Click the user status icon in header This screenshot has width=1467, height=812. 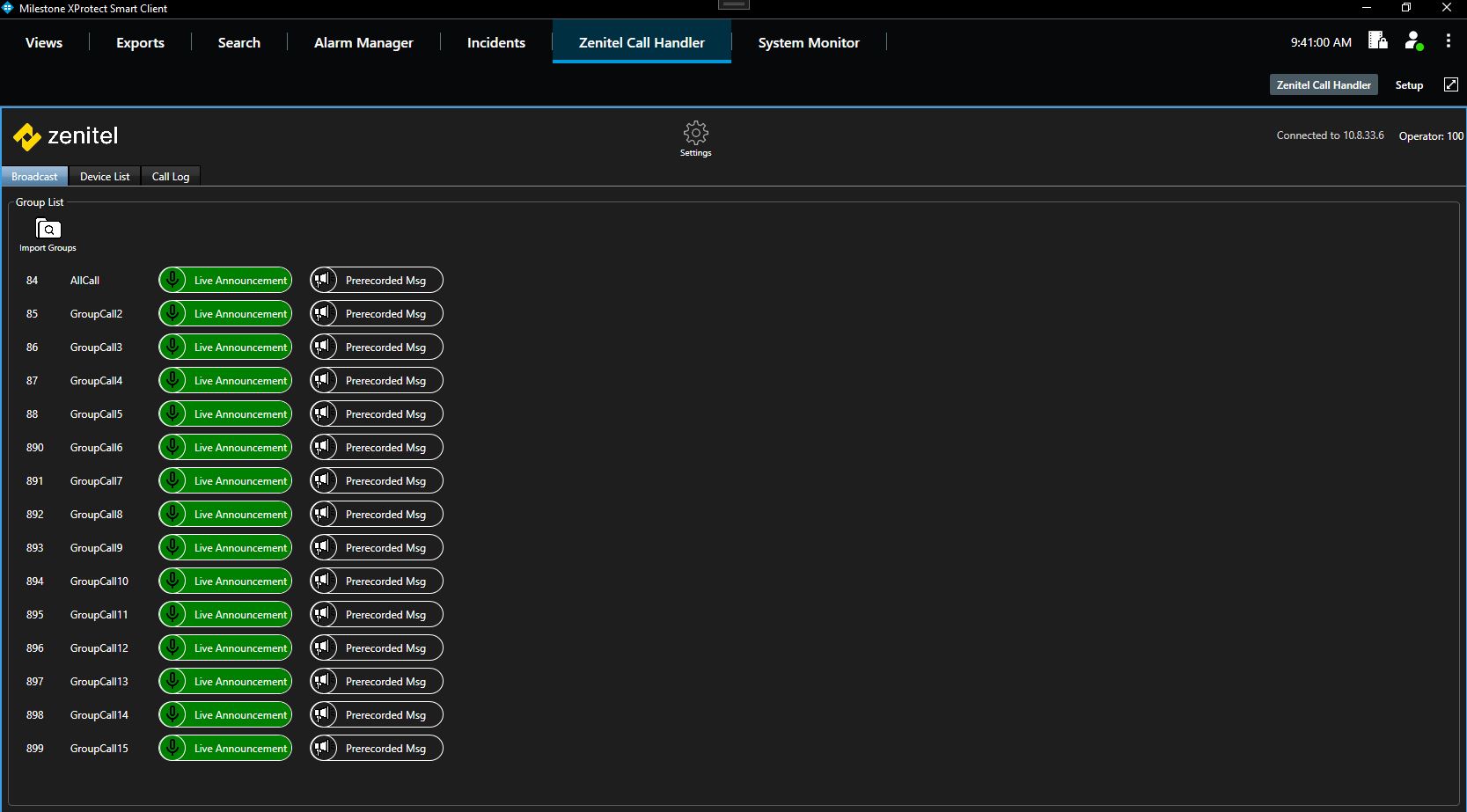[x=1413, y=41]
